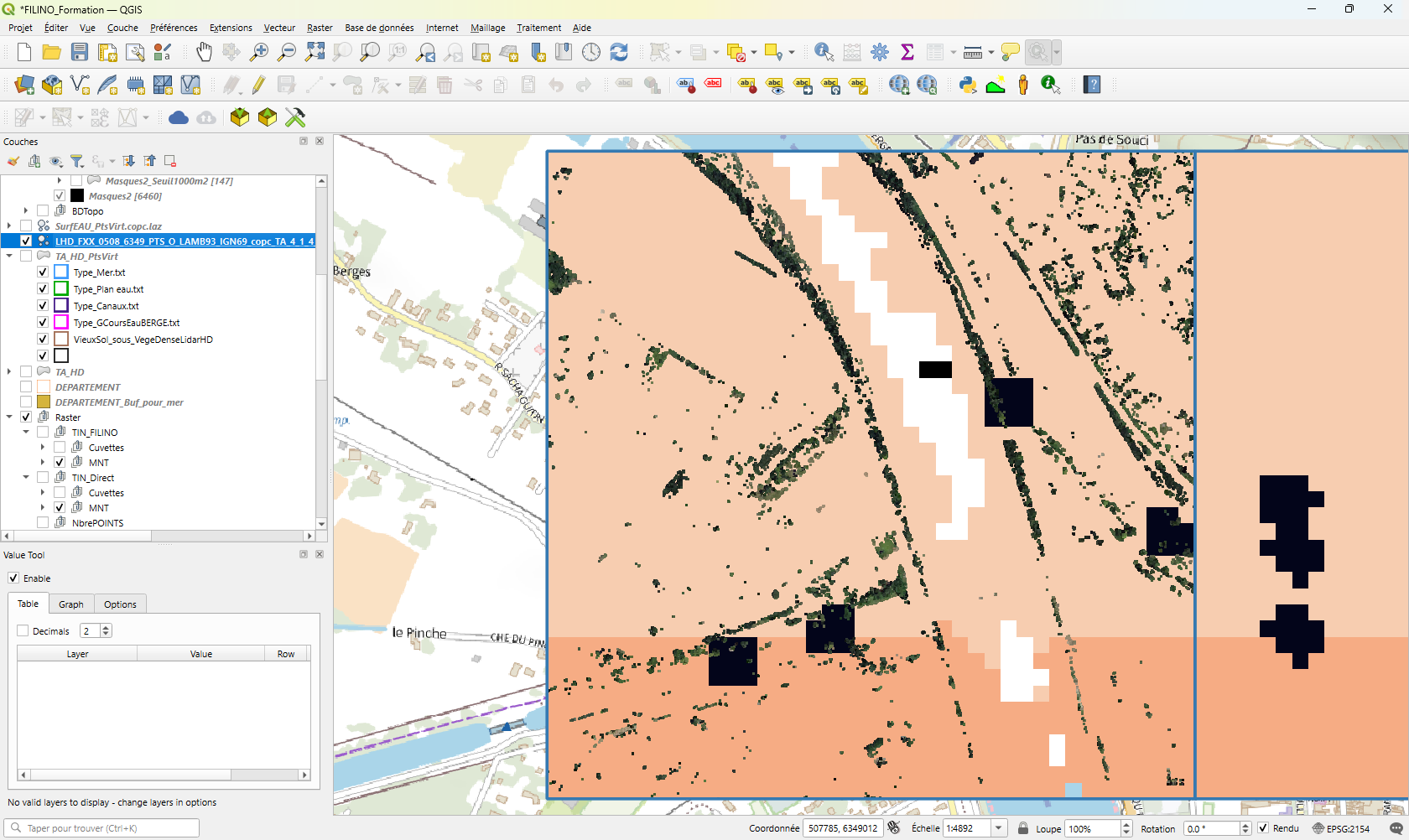The image size is (1409, 840).
Task: Expand the BDTopo layer group
Action: [x=26, y=211]
